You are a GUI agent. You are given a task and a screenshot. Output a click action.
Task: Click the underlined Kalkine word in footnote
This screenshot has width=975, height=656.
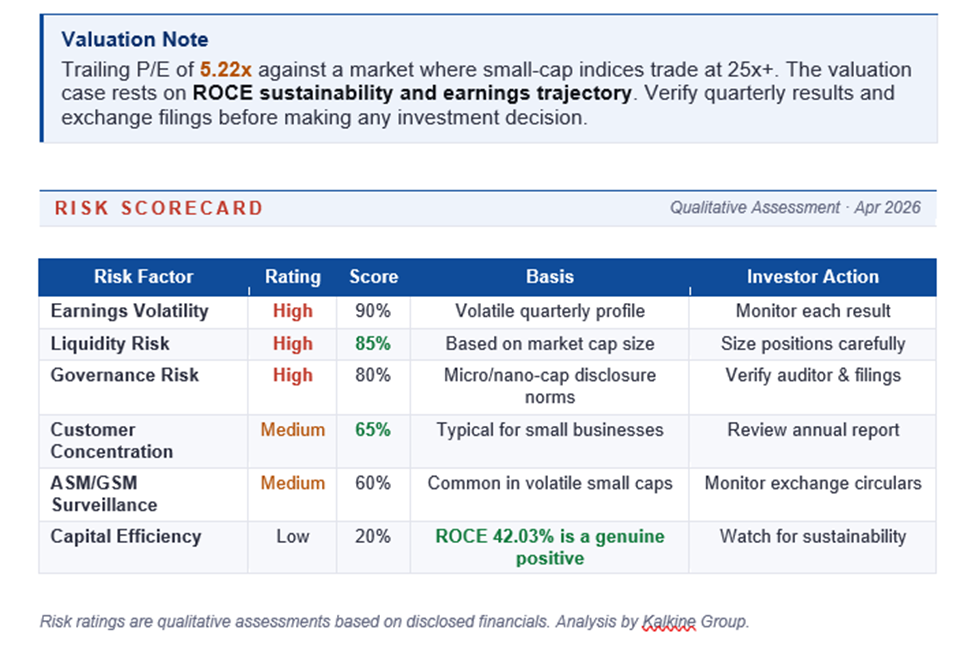[666, 621]
